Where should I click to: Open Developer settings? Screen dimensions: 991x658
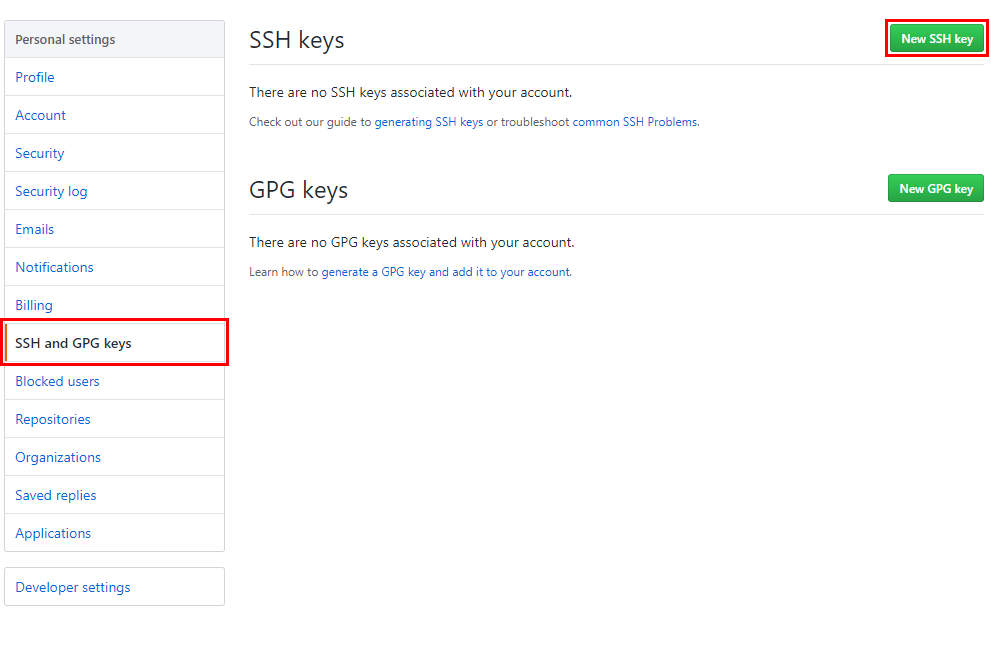72,587
